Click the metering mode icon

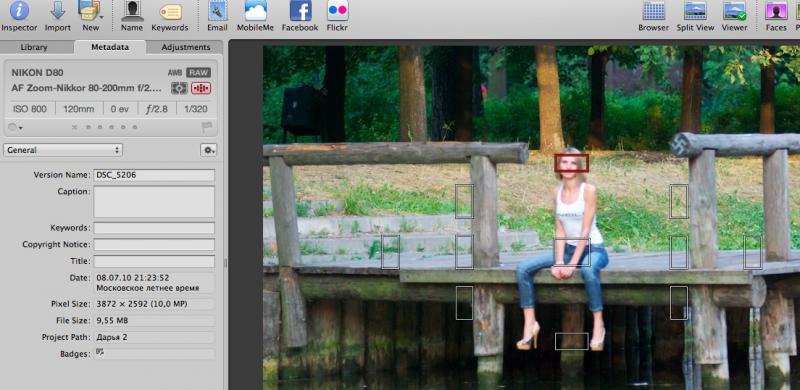point(179,88)
